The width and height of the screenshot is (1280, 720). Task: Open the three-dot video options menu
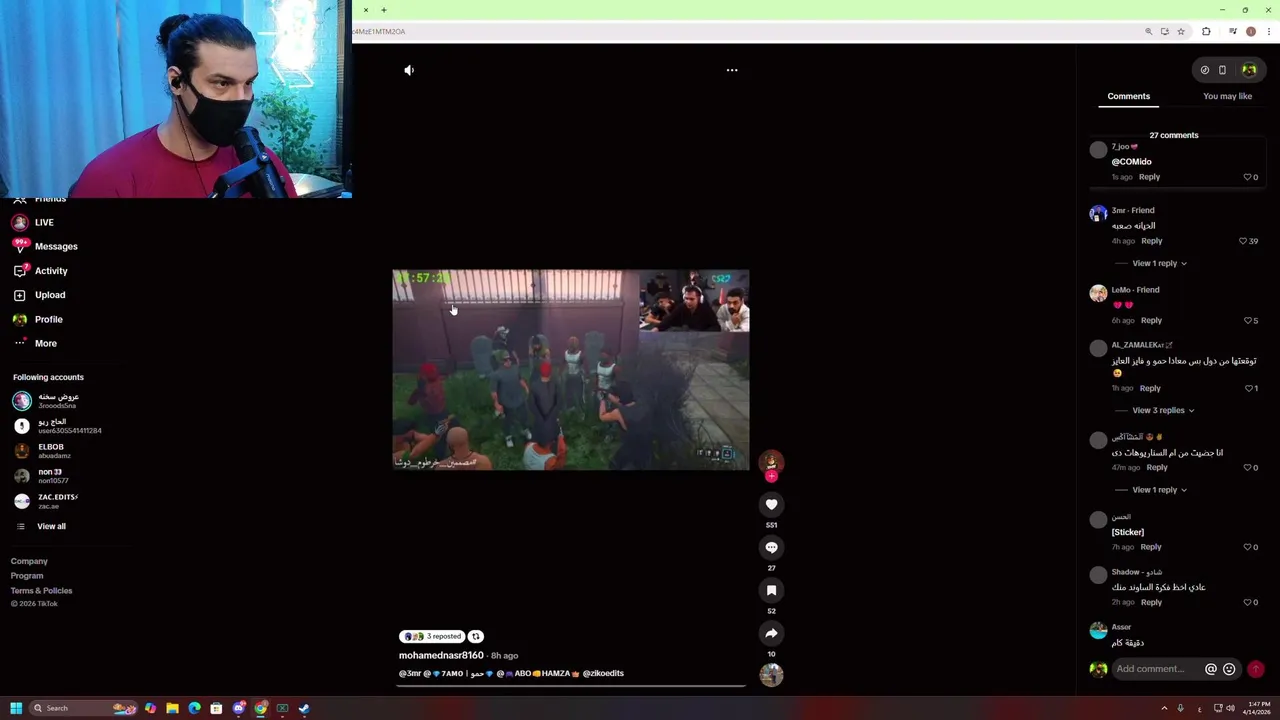coord(732,70)
